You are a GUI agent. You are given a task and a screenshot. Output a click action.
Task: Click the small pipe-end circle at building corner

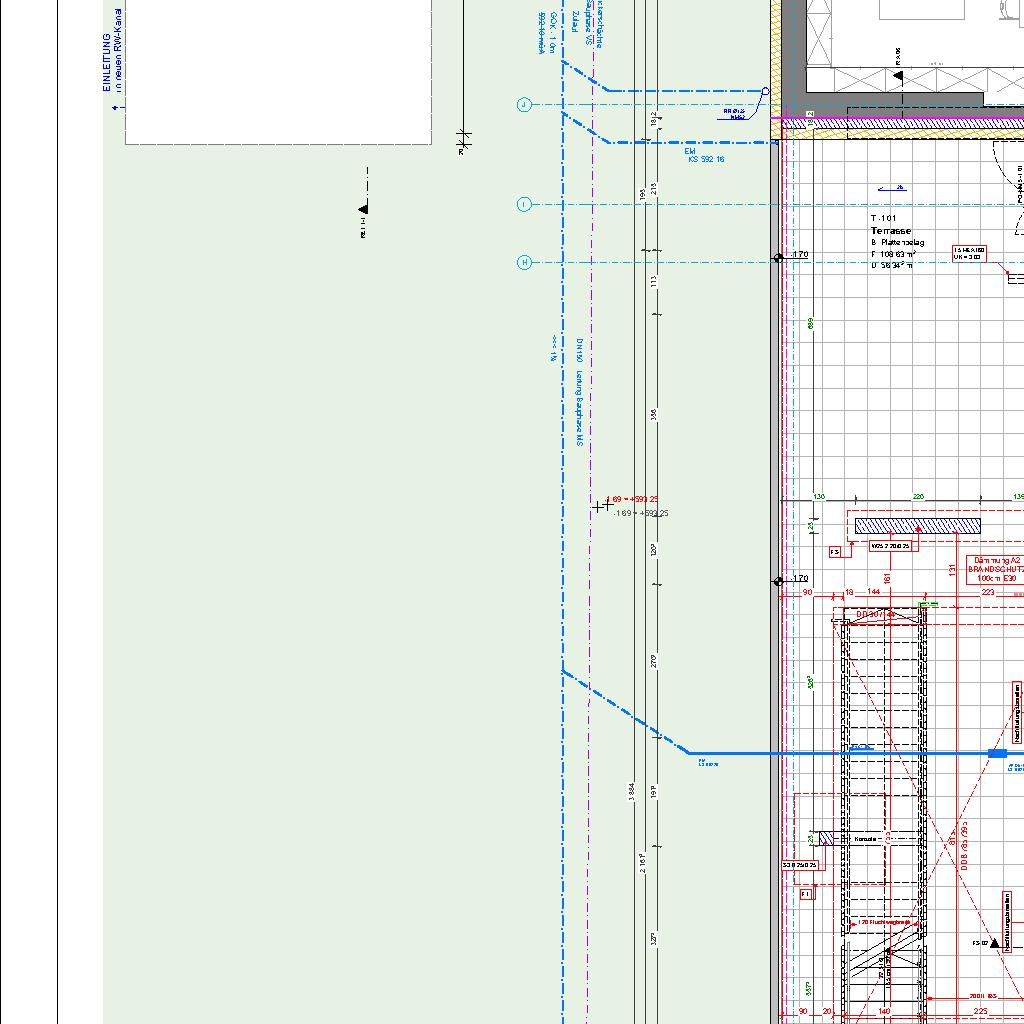point(766,91)
